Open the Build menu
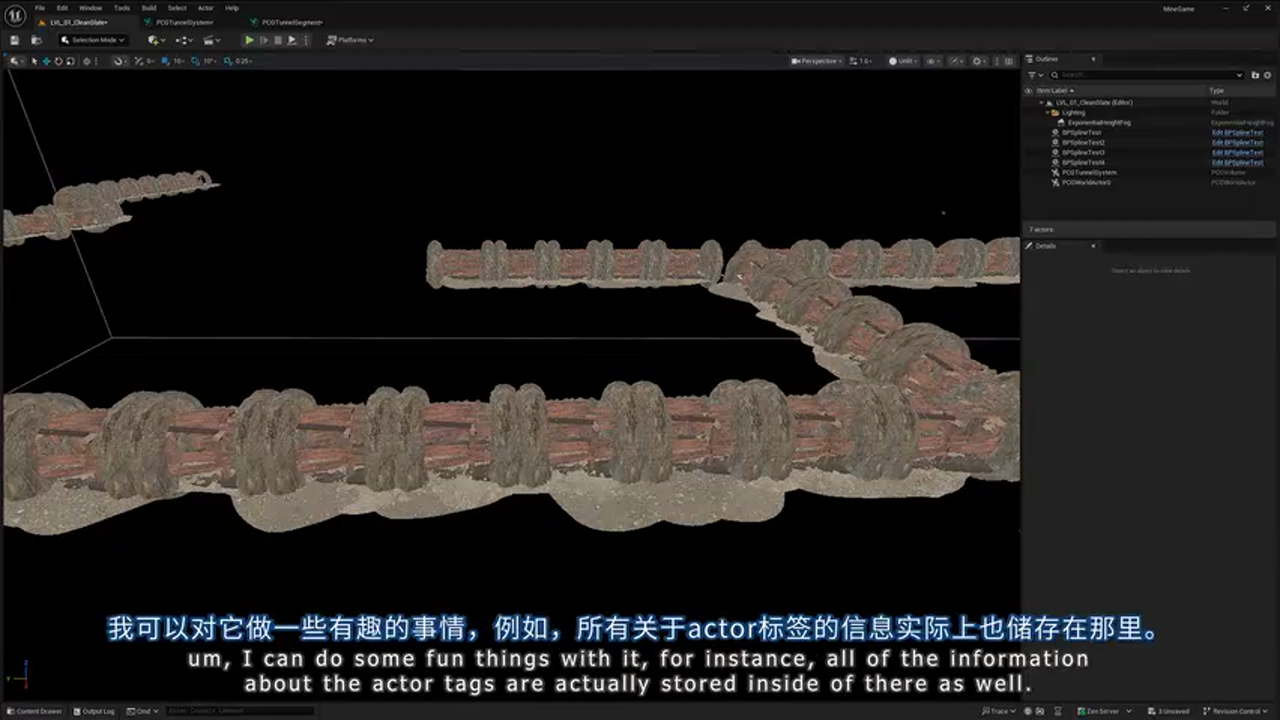 coord(148,7)
